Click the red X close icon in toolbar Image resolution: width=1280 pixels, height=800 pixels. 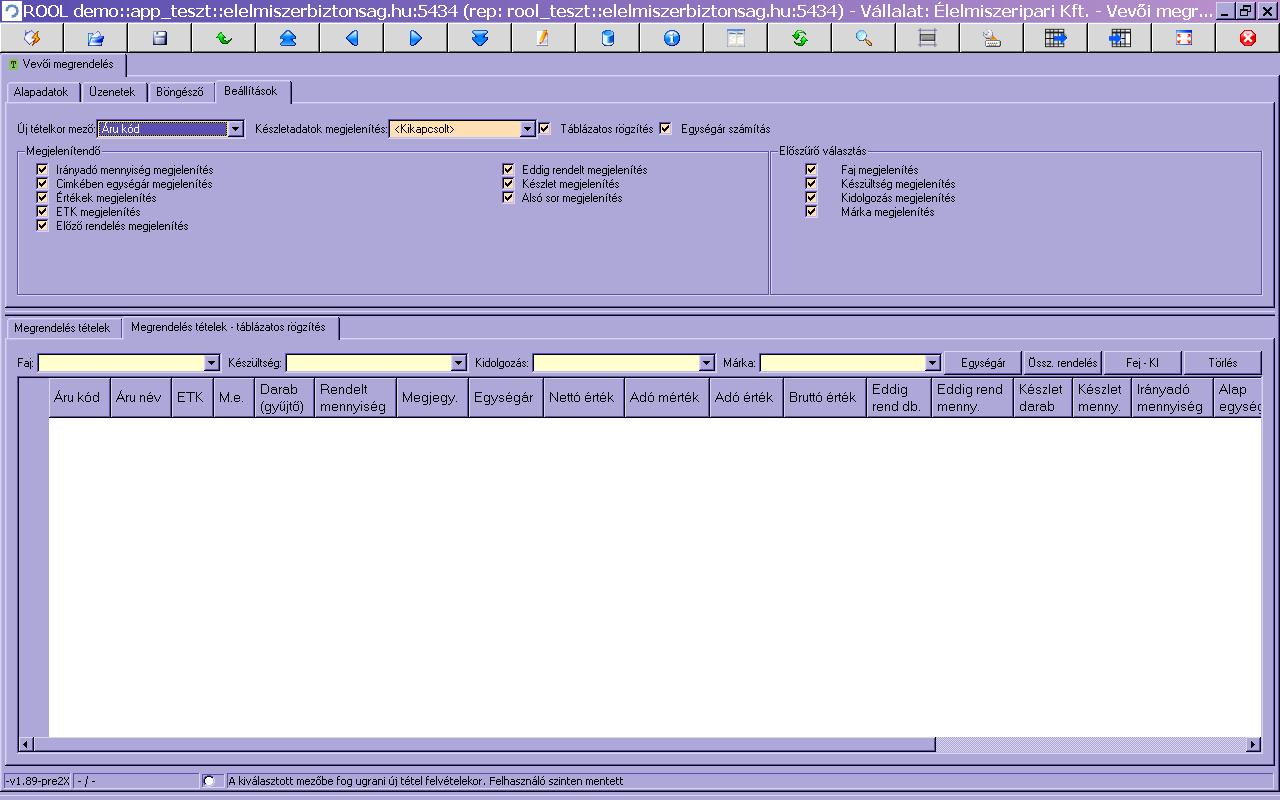click(1247, 38)
